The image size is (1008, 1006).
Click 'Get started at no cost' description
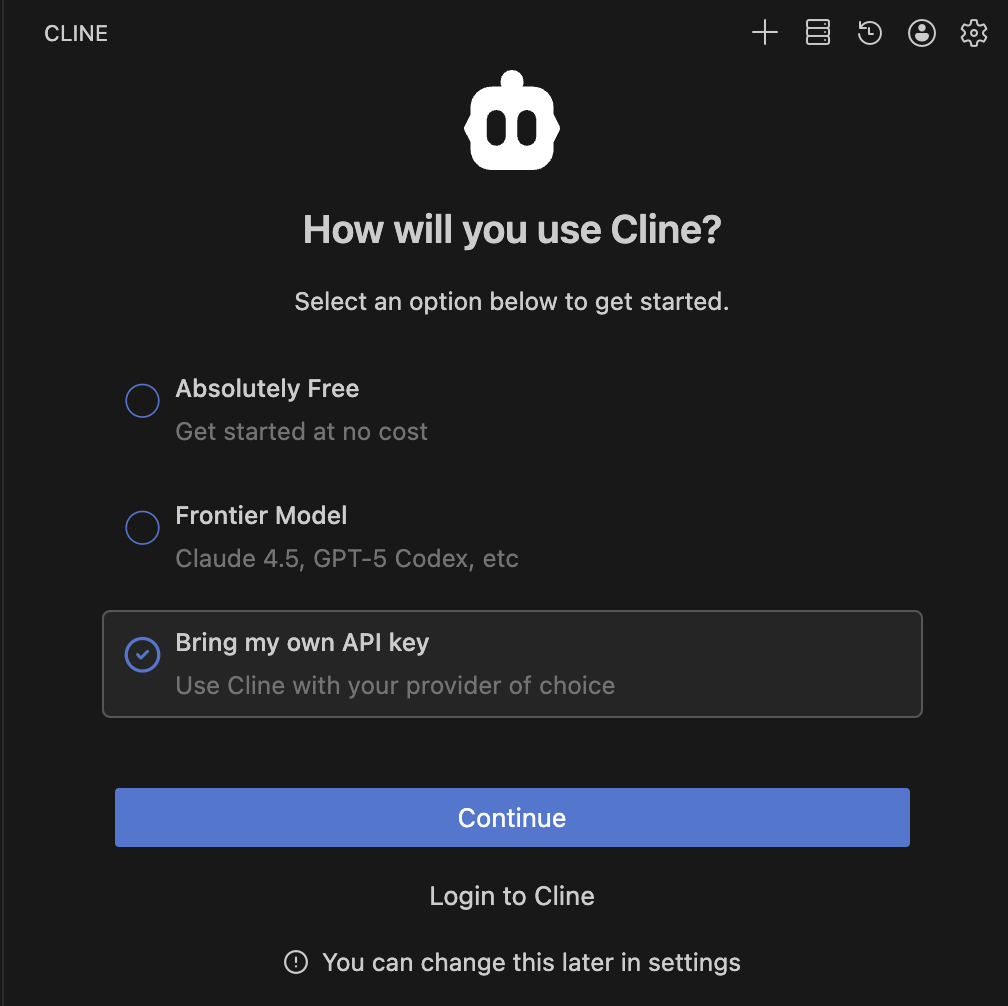click(302, 432)
